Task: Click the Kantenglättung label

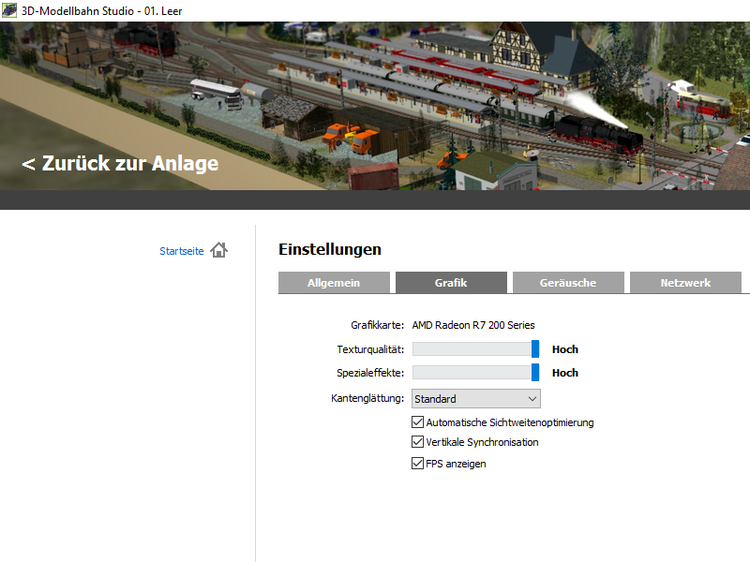Action: pyautogui.click(x=367, y=398)
